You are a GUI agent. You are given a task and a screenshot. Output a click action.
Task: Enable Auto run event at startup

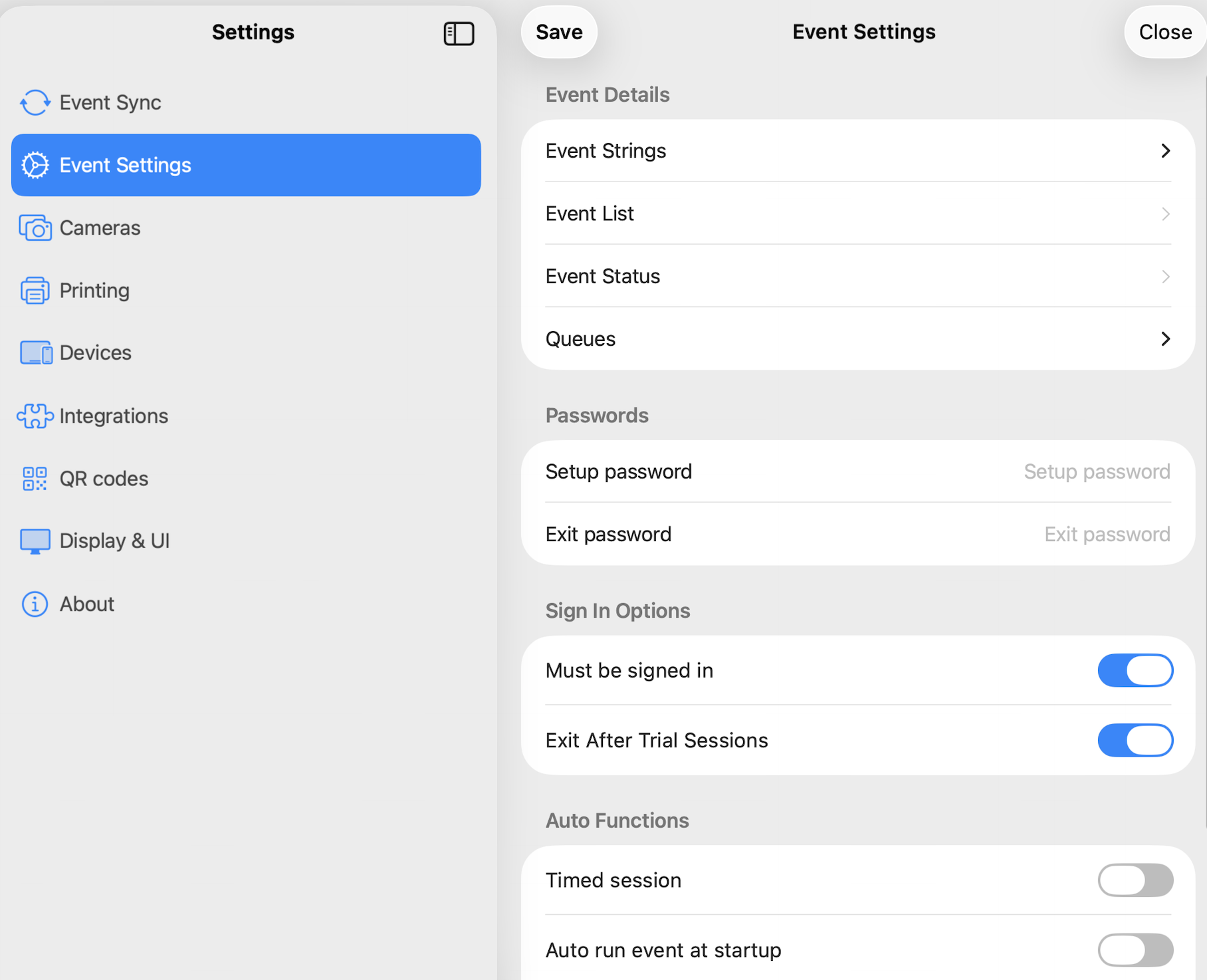(x=1135, y=950)
